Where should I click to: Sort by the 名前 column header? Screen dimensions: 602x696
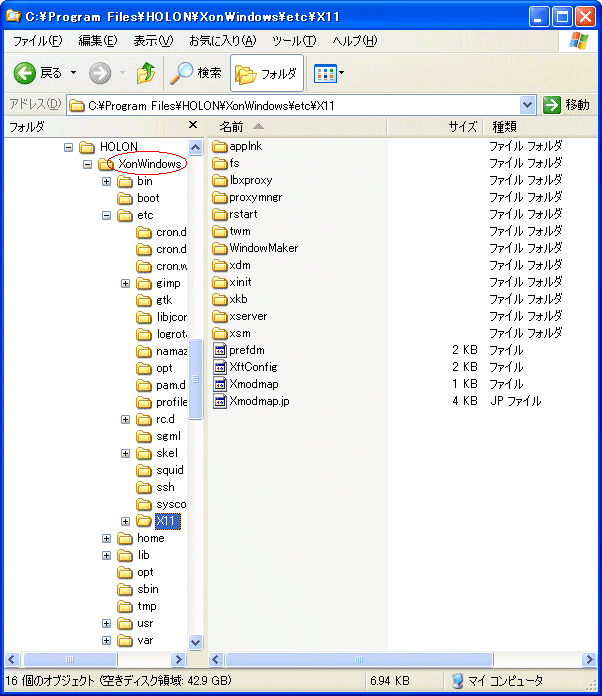pos(297,127)
